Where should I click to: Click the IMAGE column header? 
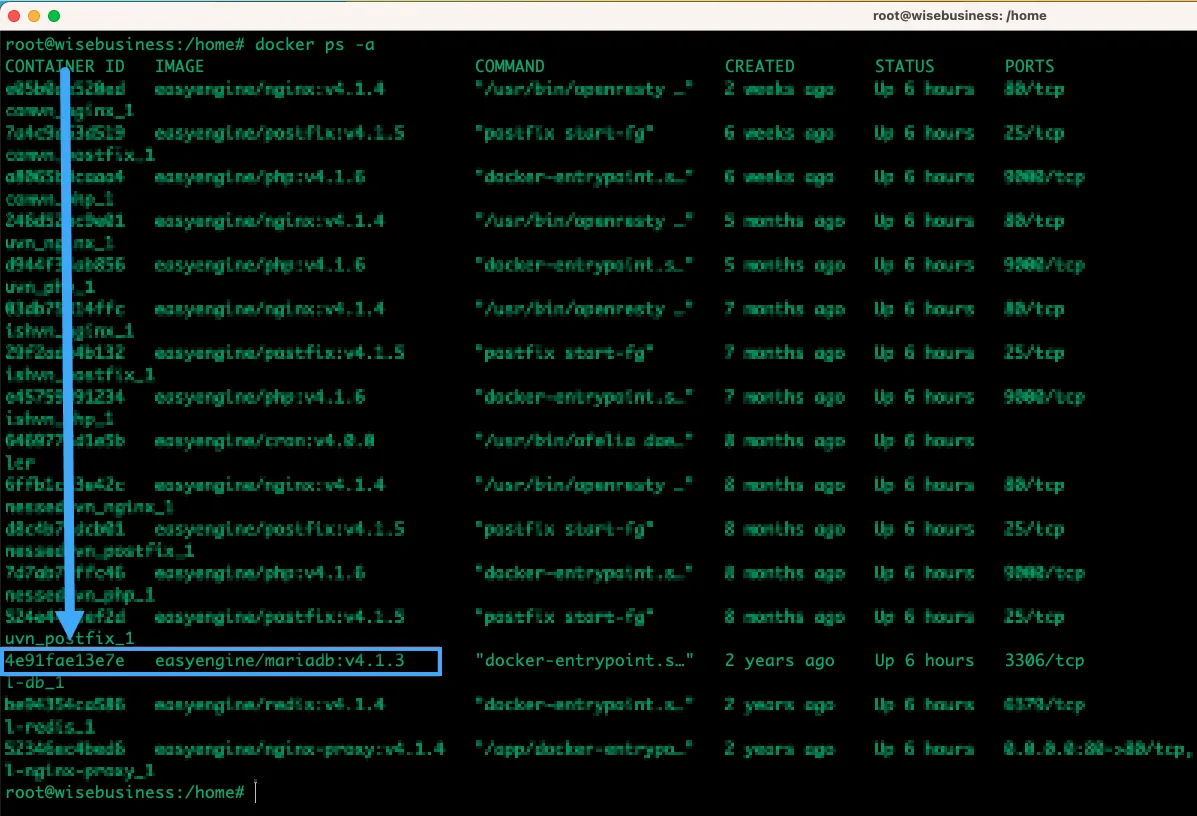(x=179, y=66)
